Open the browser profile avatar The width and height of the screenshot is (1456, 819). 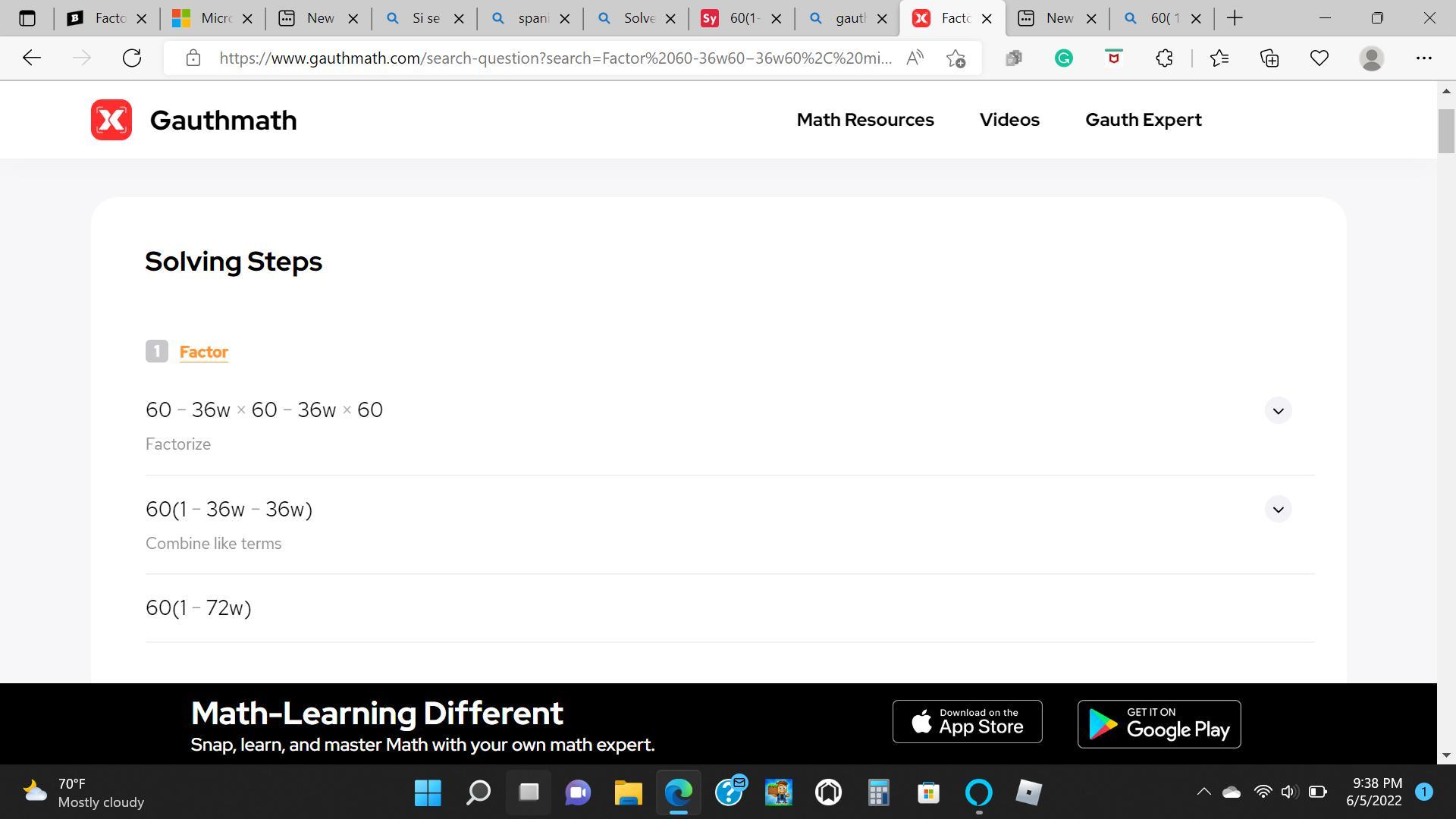pyautogui.click(x=1371, y=58)
